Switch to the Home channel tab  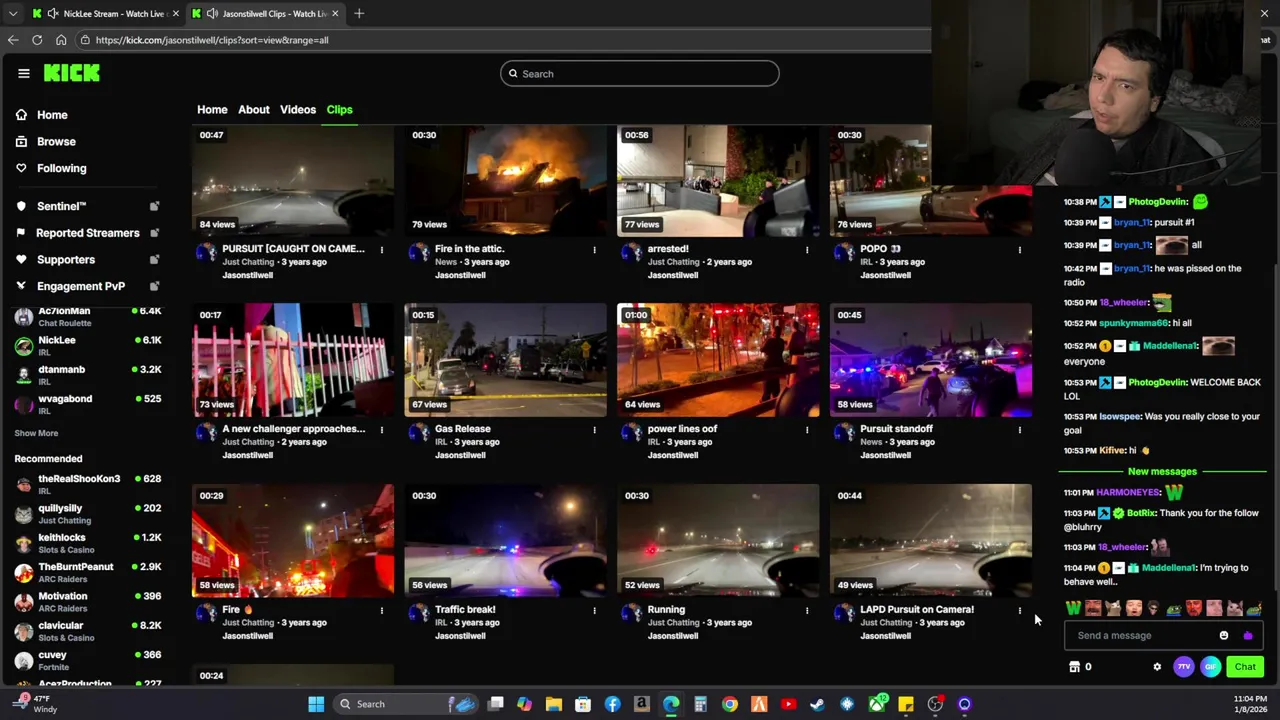[212, 109]
